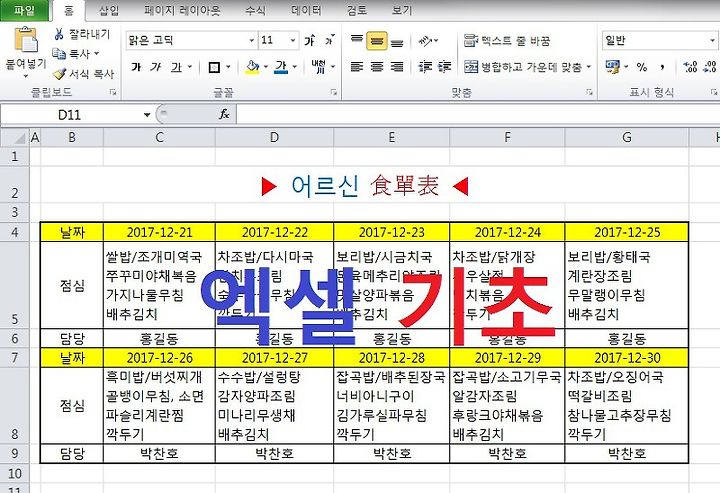
Task: Open the 파일 file tab
Action: click(x=24, y=10)
